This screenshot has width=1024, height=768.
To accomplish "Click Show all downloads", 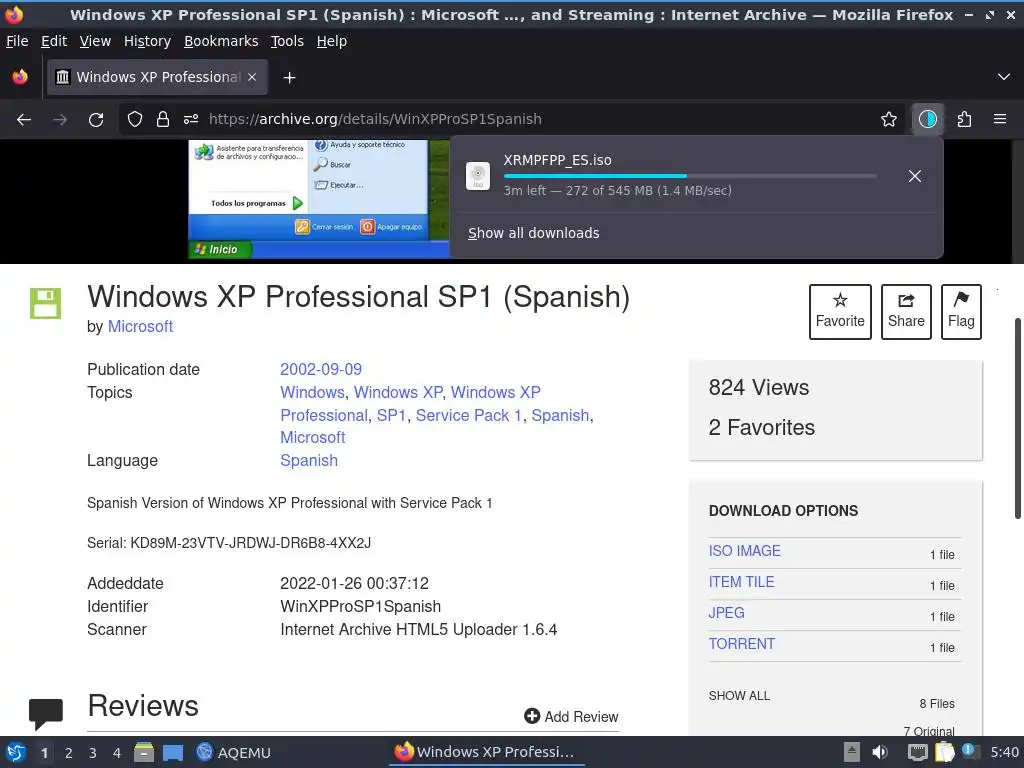I will point(534,233).
